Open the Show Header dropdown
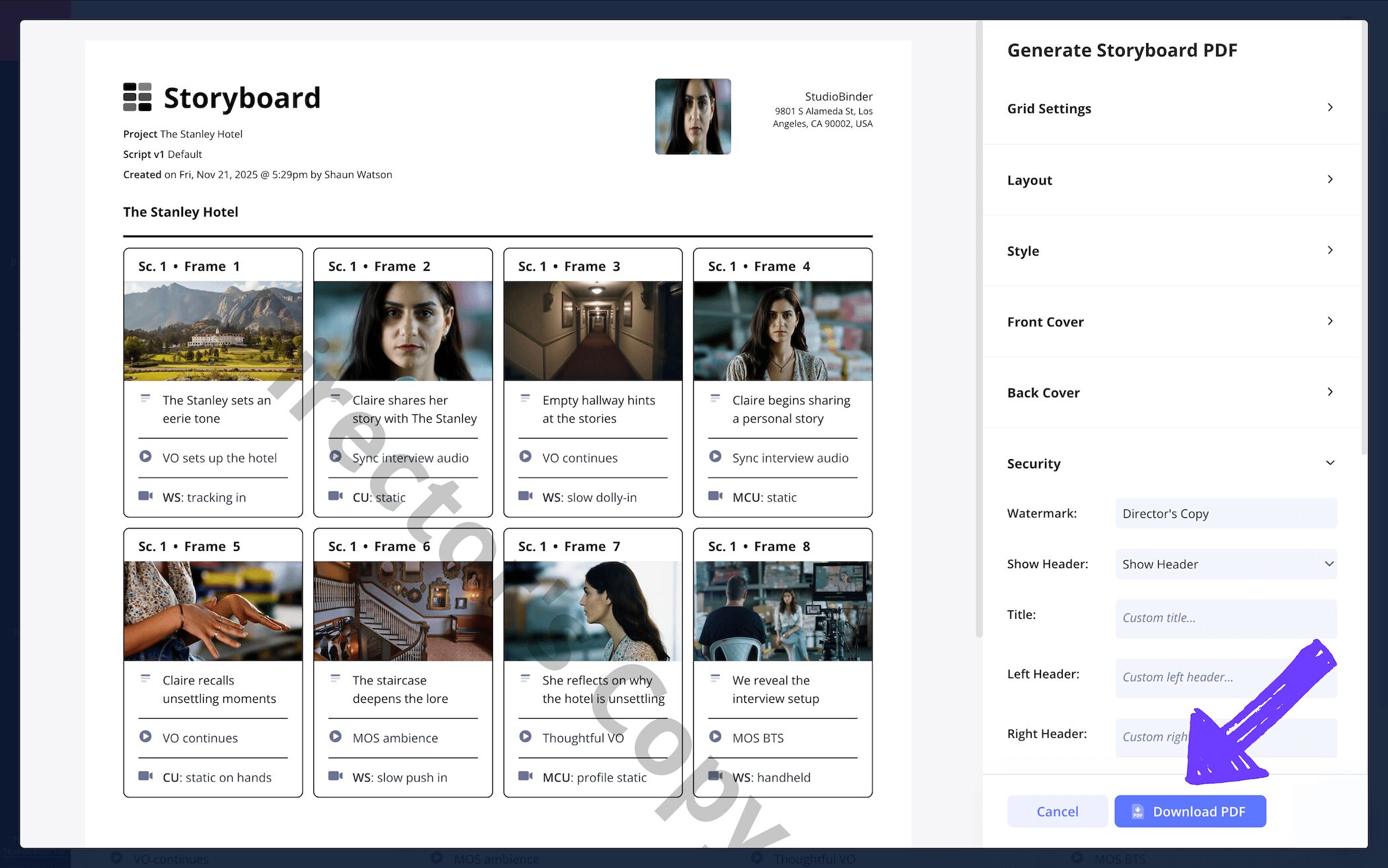Screen dimensions: 1388x868 point(1225,563)
